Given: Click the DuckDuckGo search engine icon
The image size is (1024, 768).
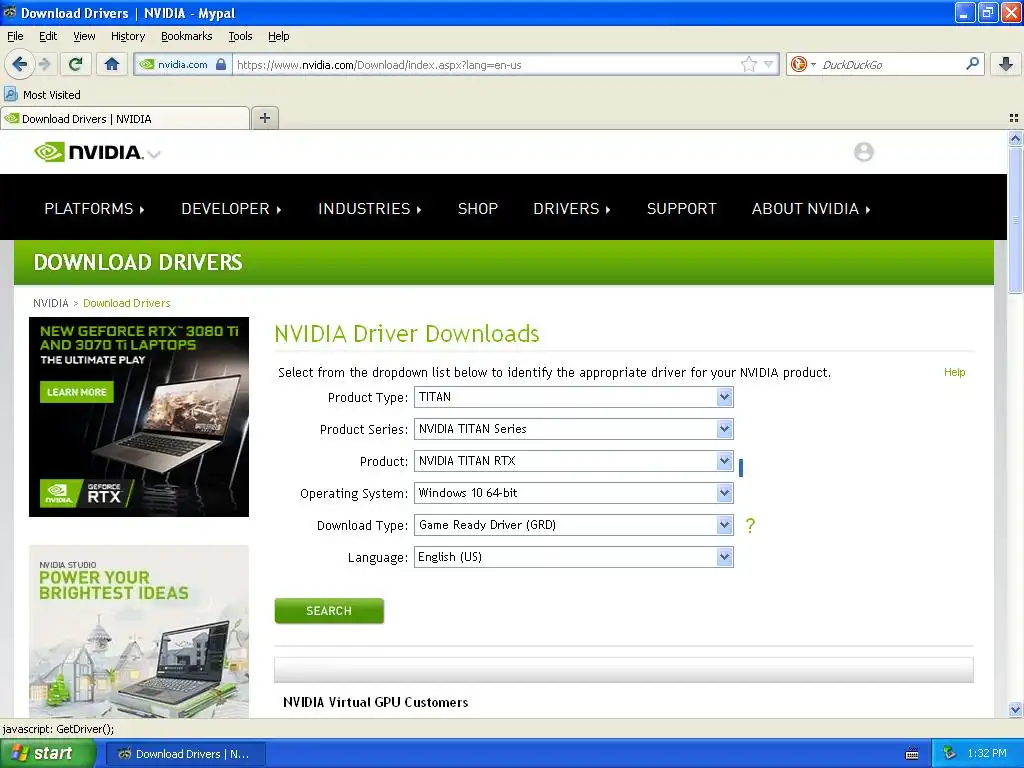Looking at the screenshot, I should coord(799,64).
